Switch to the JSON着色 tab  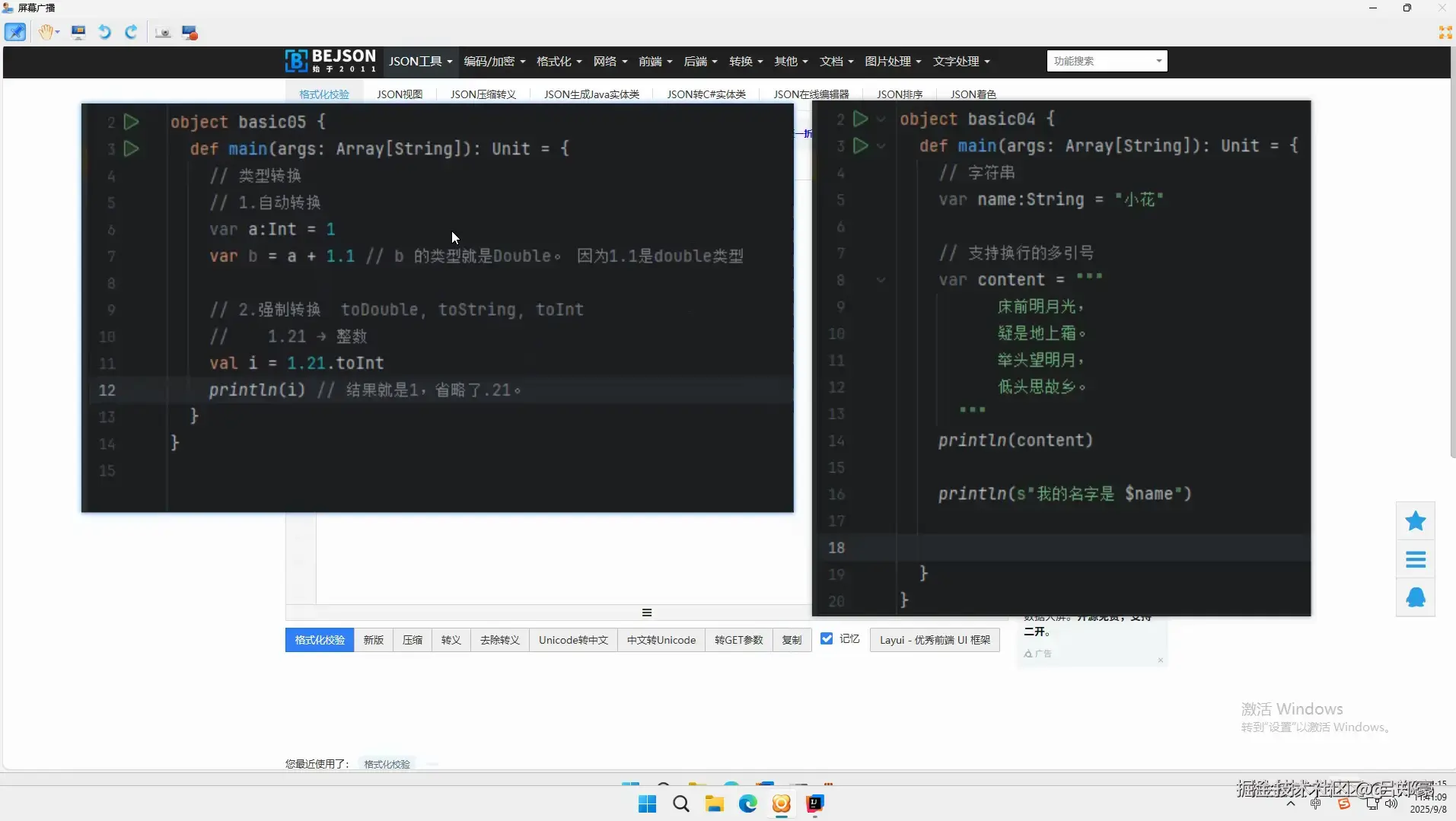(x=973, y=94)
